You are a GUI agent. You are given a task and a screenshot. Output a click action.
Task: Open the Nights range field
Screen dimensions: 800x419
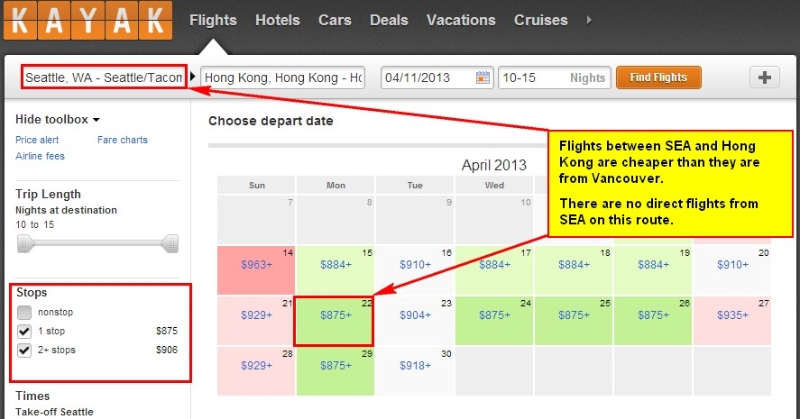point(554,78)
